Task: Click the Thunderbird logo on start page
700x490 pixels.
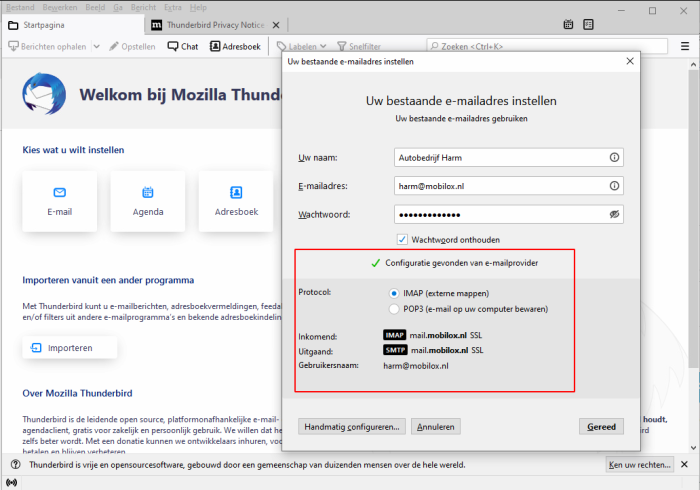Action: pyautogui.click(x=44, y=94)
